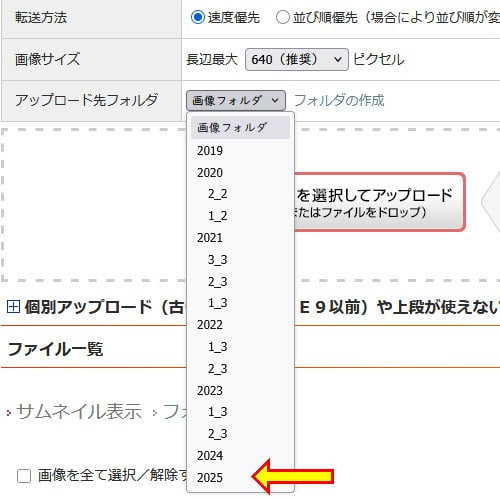Screen dimensions: 500x500
Task: Open the サムネイル表示 link
Action: (79, 412)
